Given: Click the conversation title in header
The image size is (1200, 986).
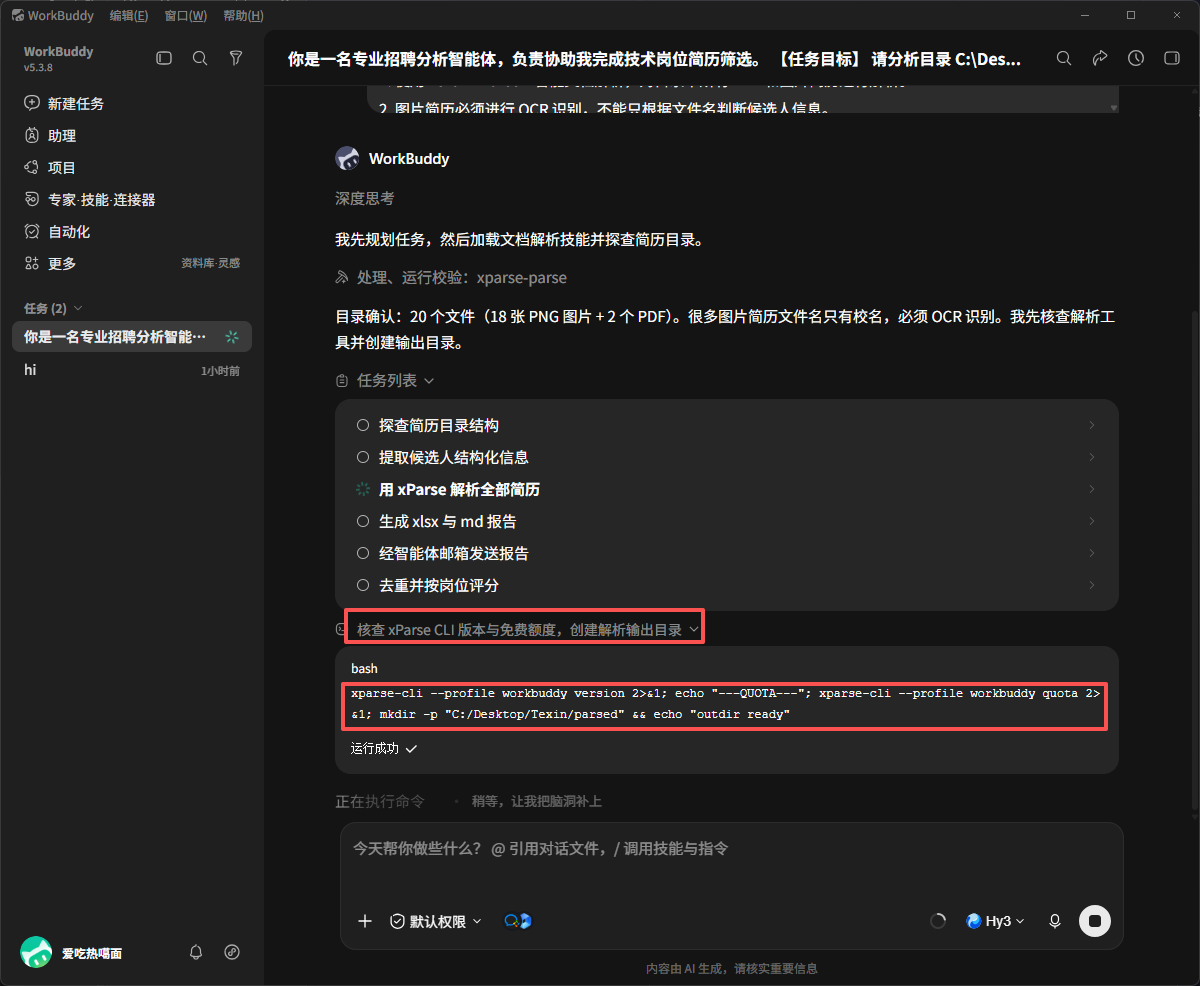Looking at the screenshot, I should coord(654,59).
